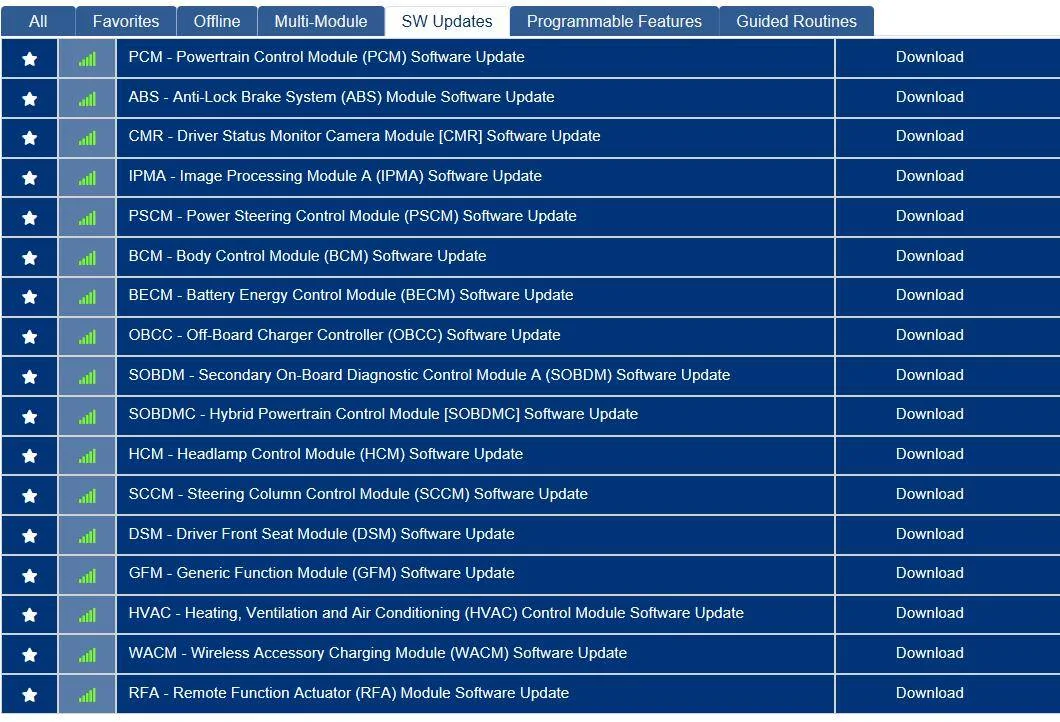Toggle favorite star for HCM row
The image size is (1060, 722).
(29, 456)
